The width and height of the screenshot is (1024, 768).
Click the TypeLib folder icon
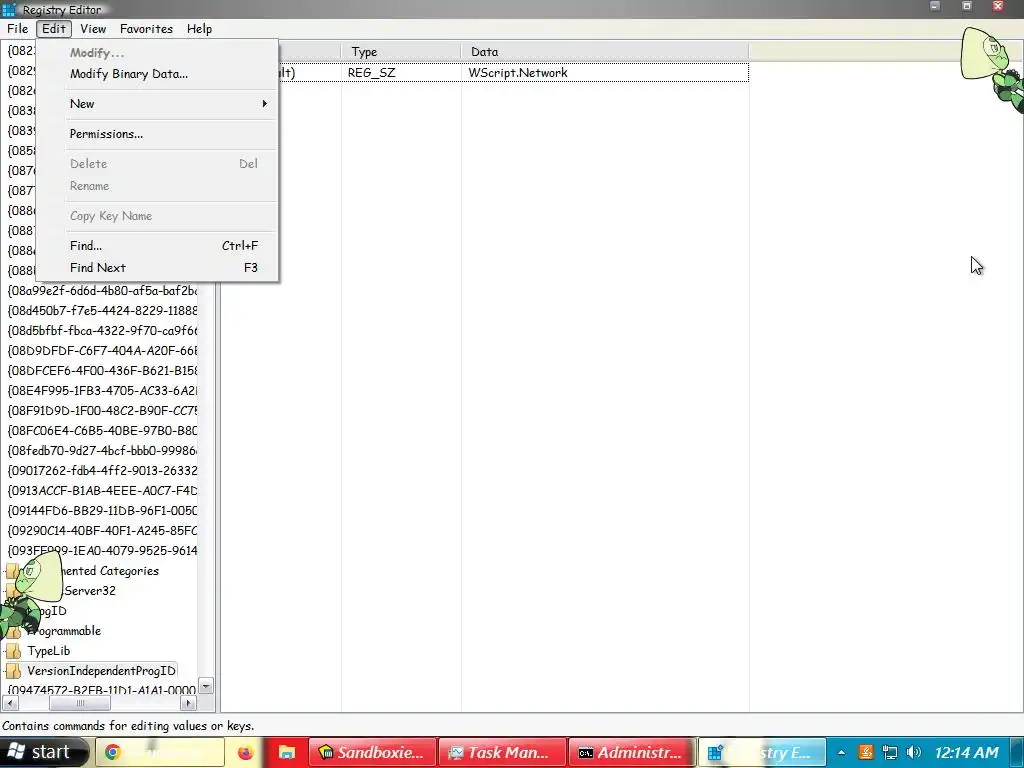13,651
